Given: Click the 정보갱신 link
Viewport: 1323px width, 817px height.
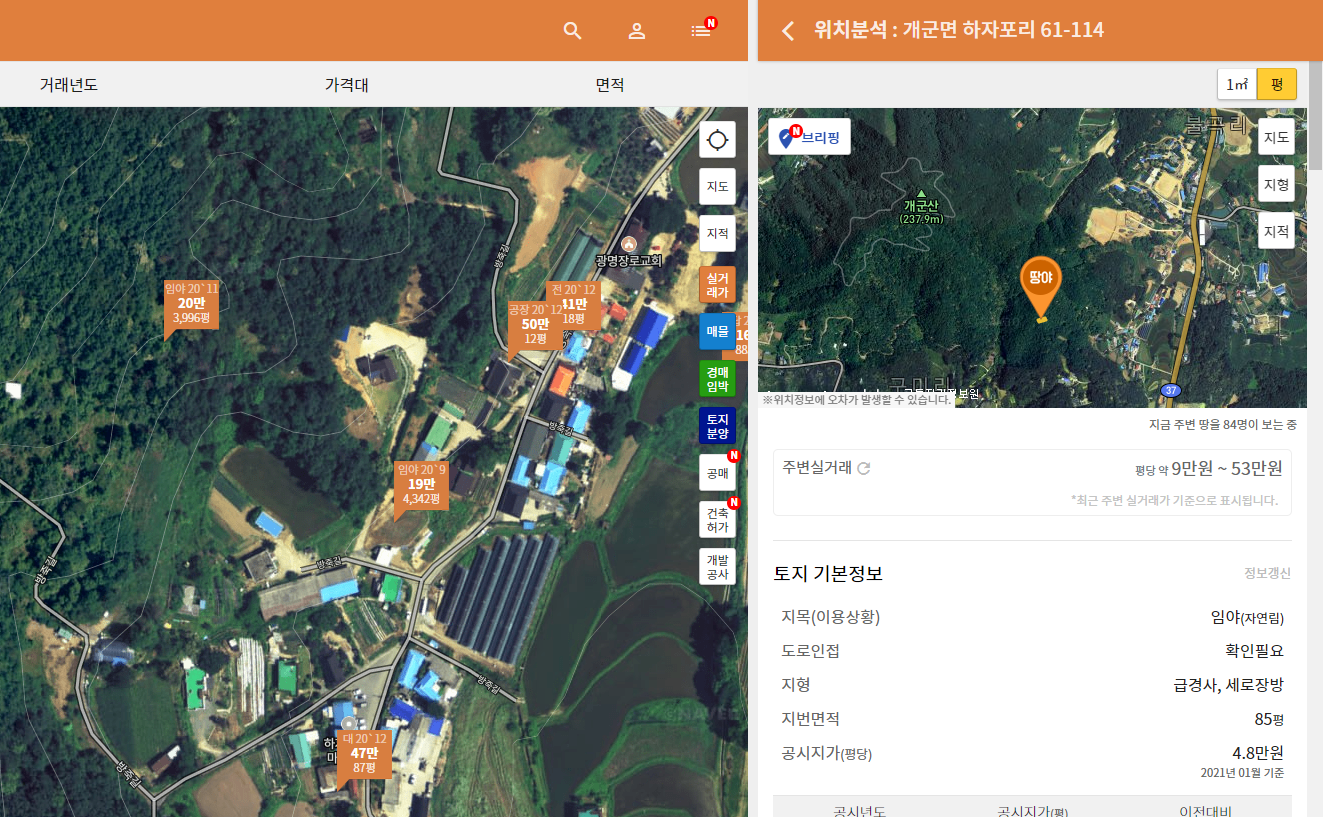Looking at the screenshot, I should point(1267,573).
